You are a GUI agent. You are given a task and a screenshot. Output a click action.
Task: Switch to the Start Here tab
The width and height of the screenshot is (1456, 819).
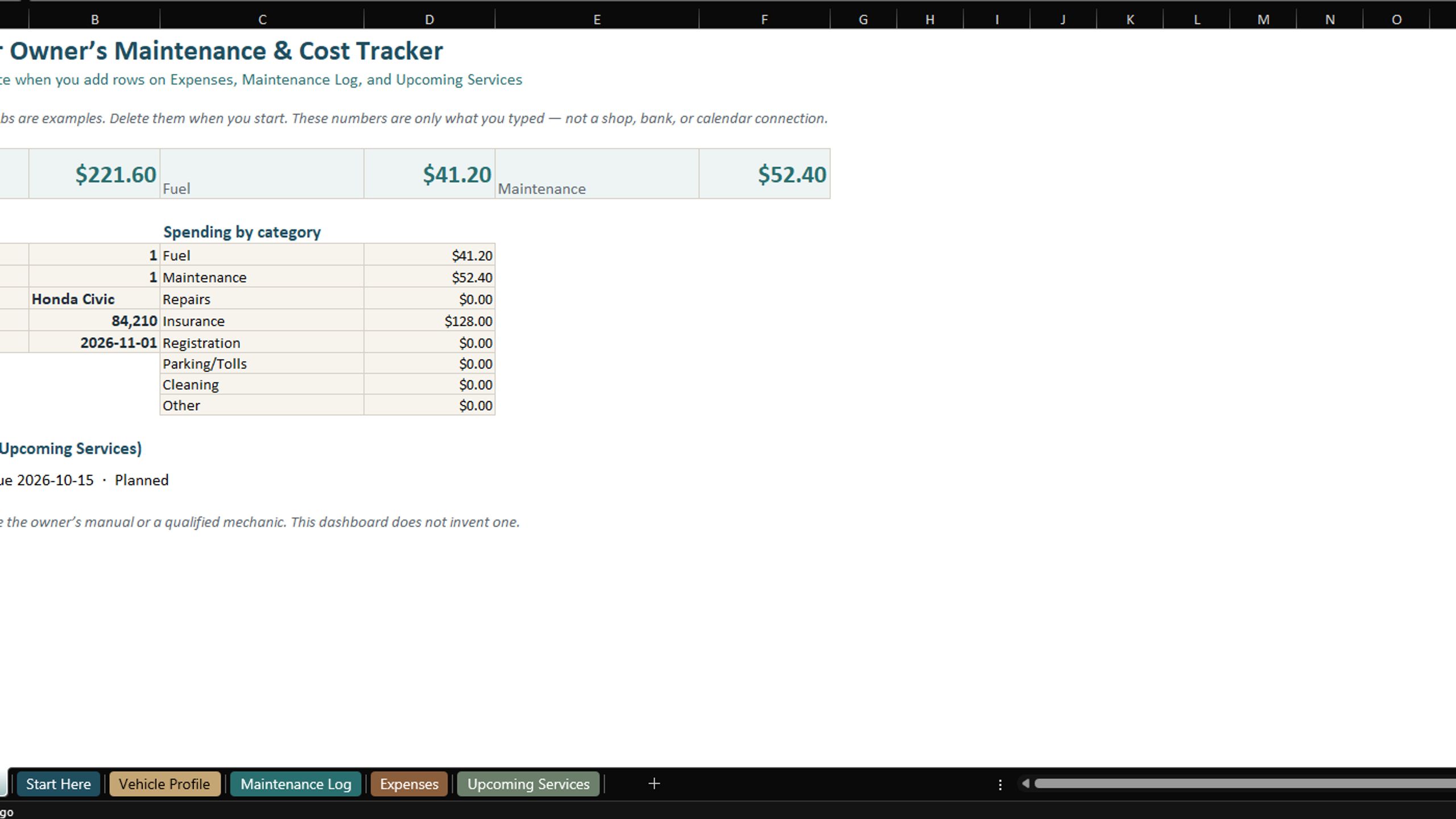pyautogui.click(x=58, y=784)
